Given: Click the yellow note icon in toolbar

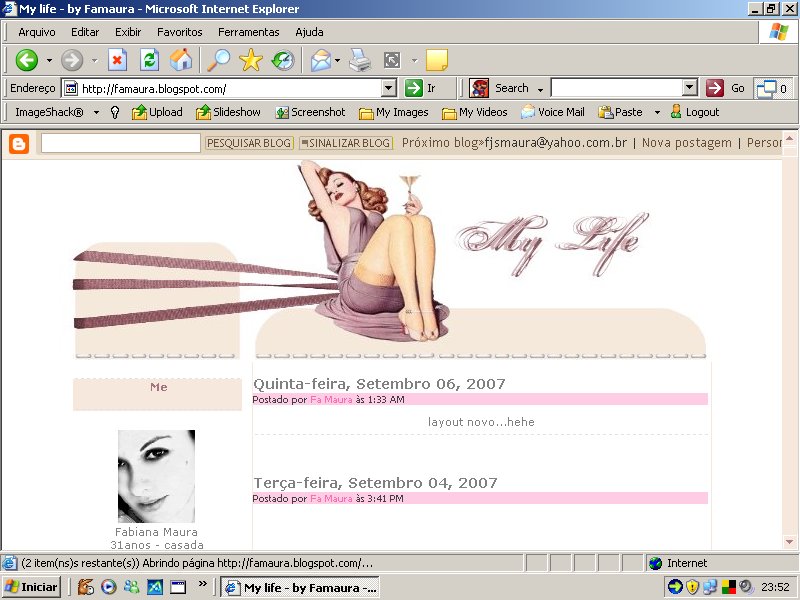Looking at the screenshot, I should tap(437, 60).
